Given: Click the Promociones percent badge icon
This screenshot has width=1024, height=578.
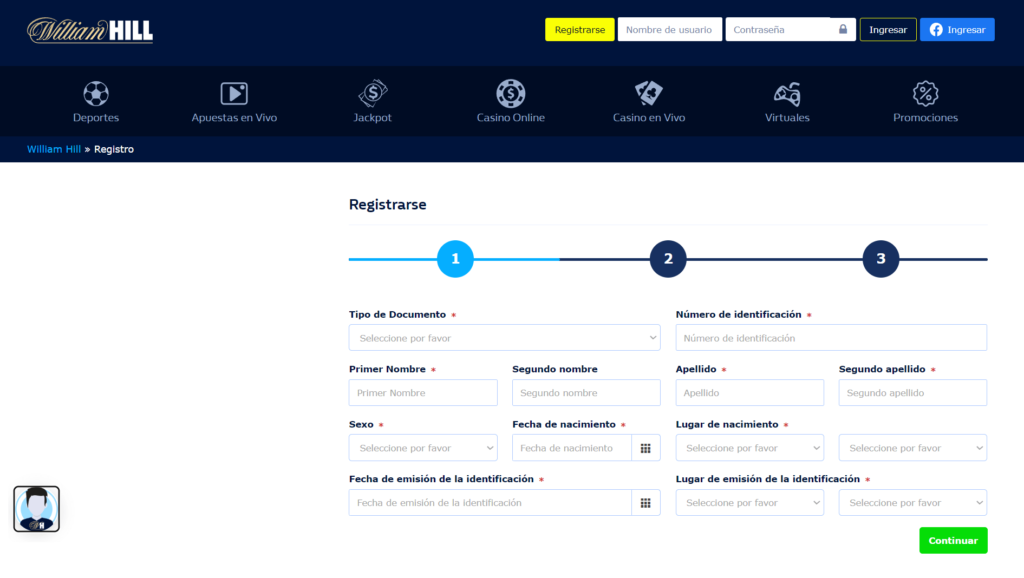Looking at the screenshot, I should pos(925,94).
